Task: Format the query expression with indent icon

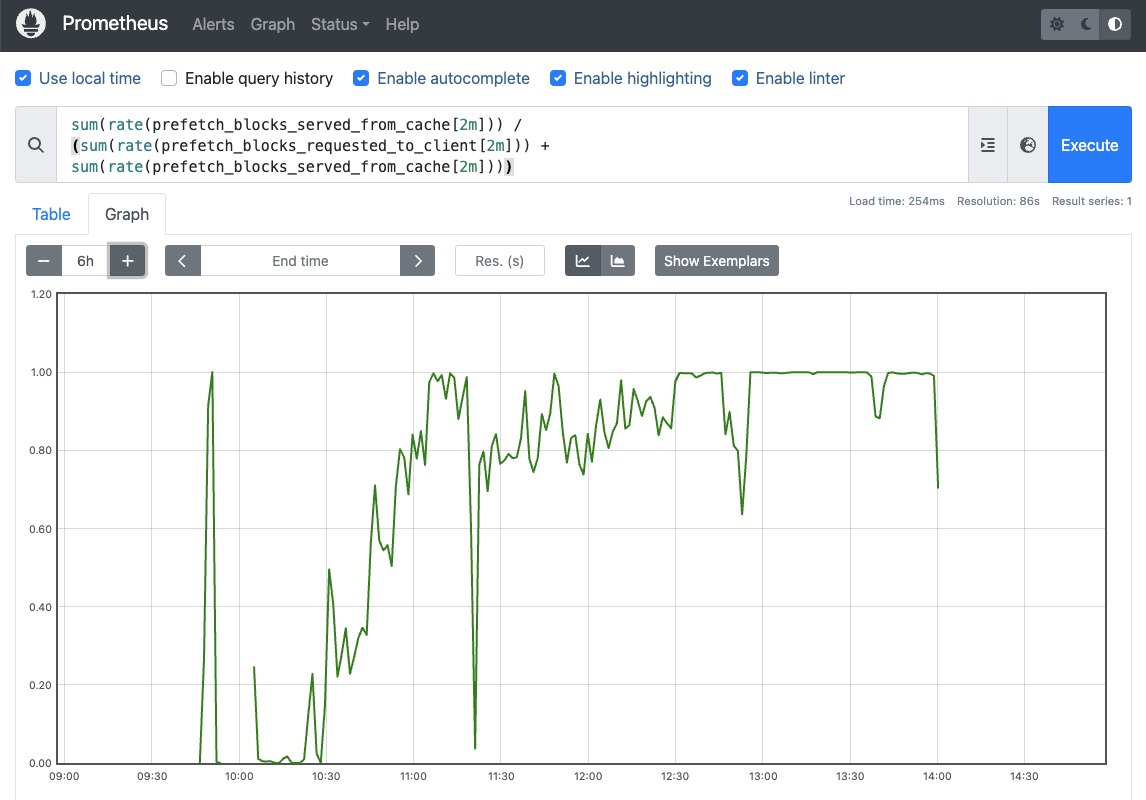Action: (x=988, y=145)
